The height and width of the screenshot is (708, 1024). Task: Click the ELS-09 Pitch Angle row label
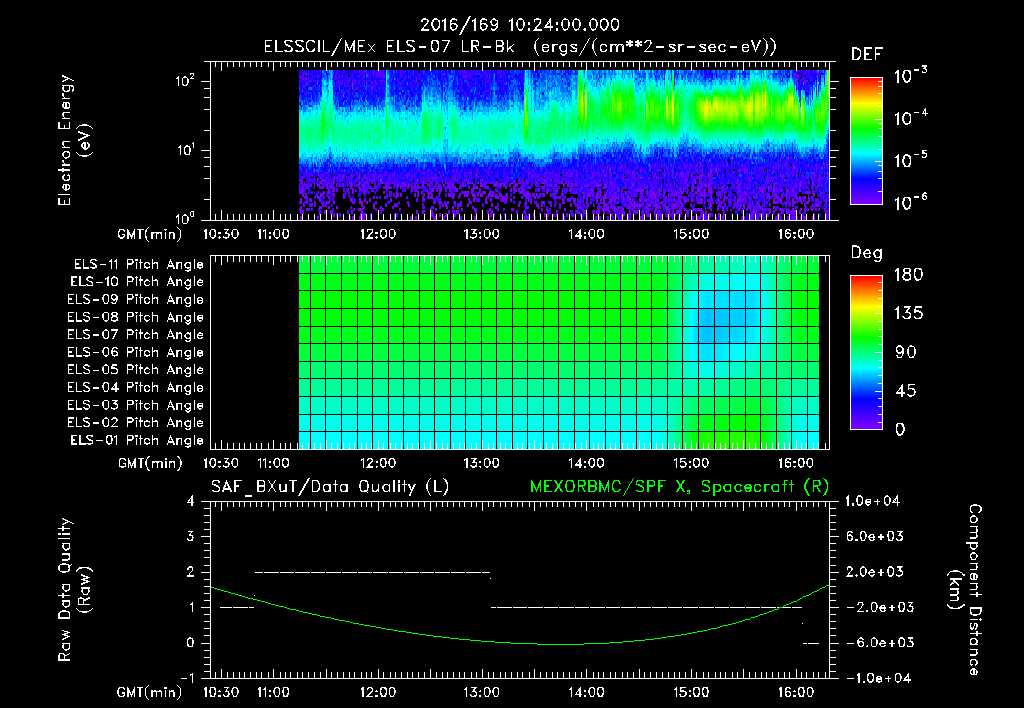tap(136, 300)
